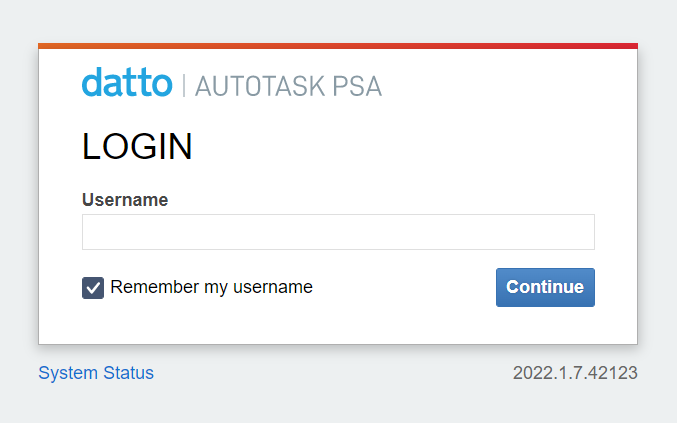Image resolution: width=677 pixels, height=423 pixels.
Task: Click the word "AUTOTASK" in the header
Action: (261, 85)
